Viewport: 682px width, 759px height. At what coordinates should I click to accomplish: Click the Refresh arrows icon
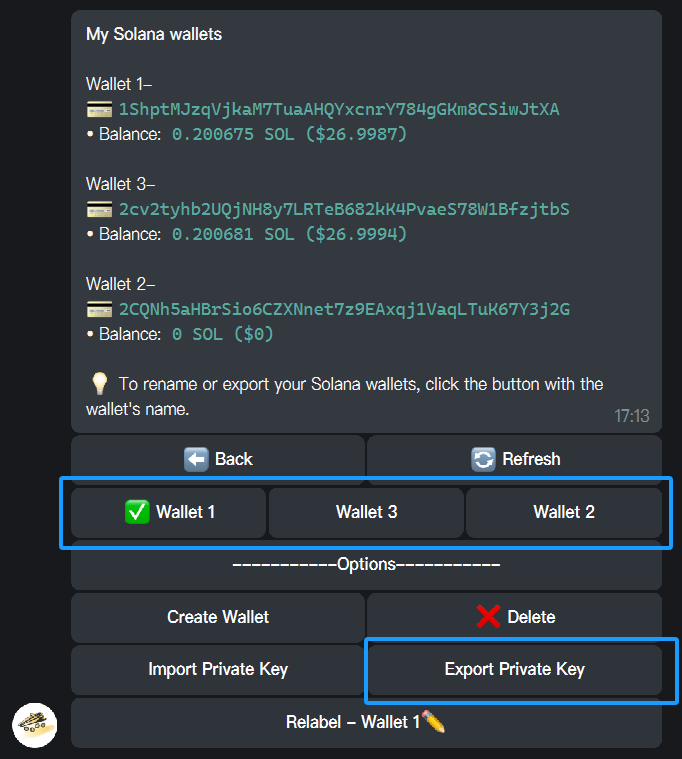point(483,459)
